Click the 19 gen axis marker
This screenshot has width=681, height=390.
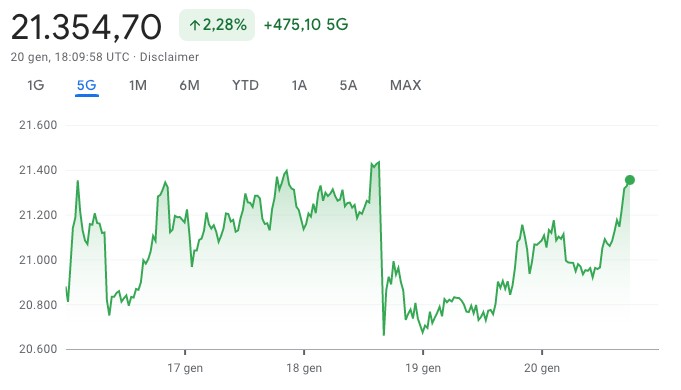(423, 368)
